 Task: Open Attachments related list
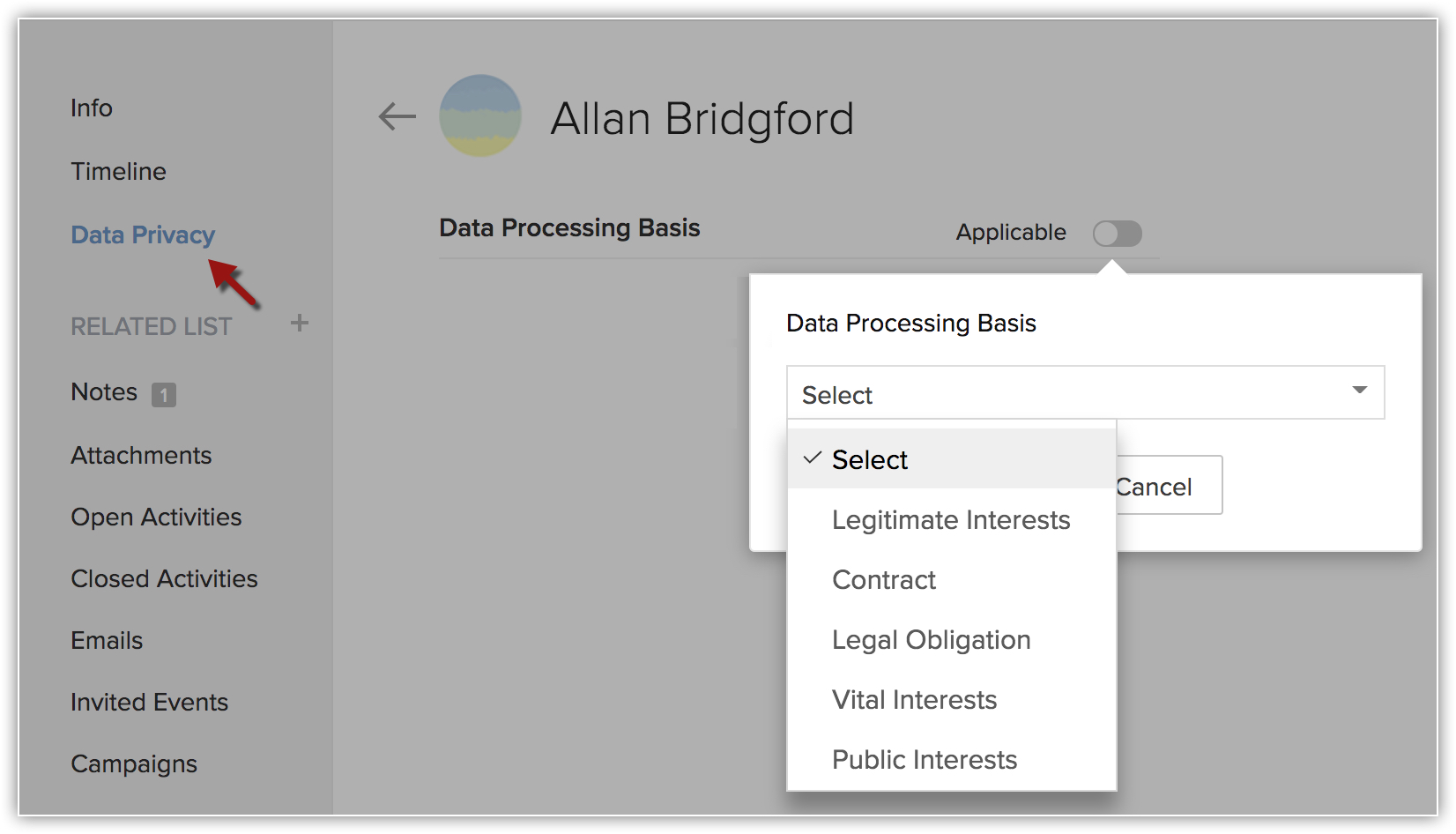pos(141,455)
